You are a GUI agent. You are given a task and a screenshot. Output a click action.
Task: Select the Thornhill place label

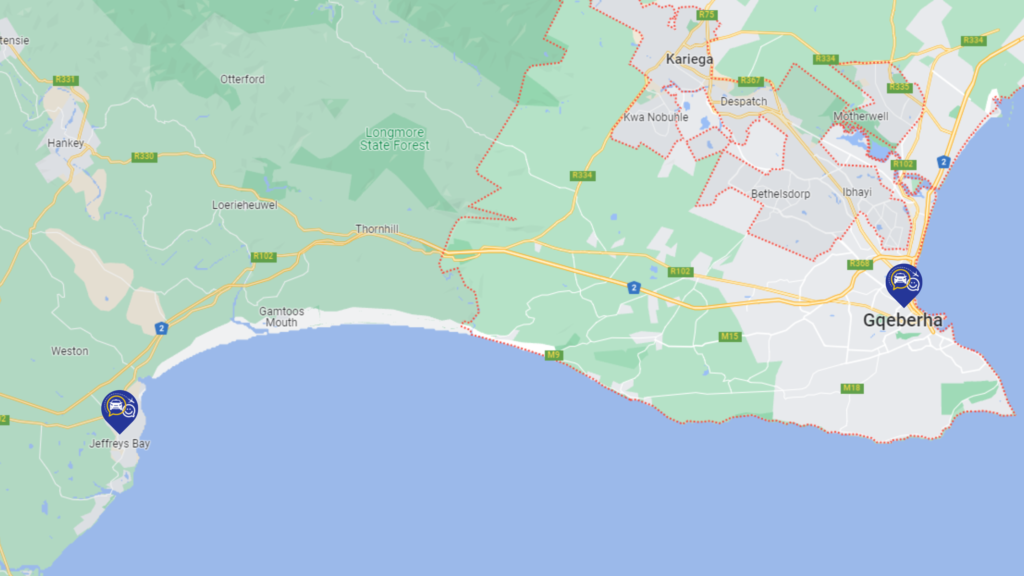(x=377, y=229)
